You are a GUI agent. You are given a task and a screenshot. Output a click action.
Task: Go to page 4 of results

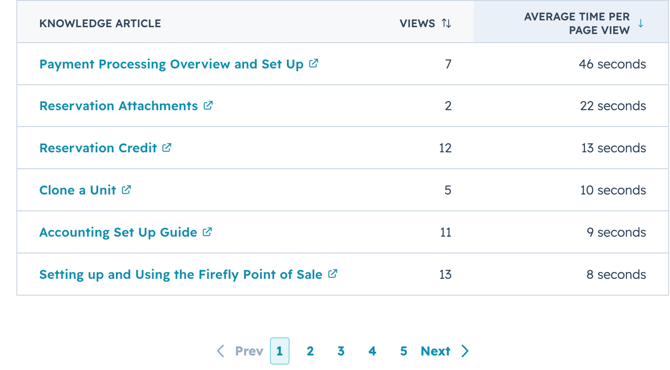[x=372, y=351]
